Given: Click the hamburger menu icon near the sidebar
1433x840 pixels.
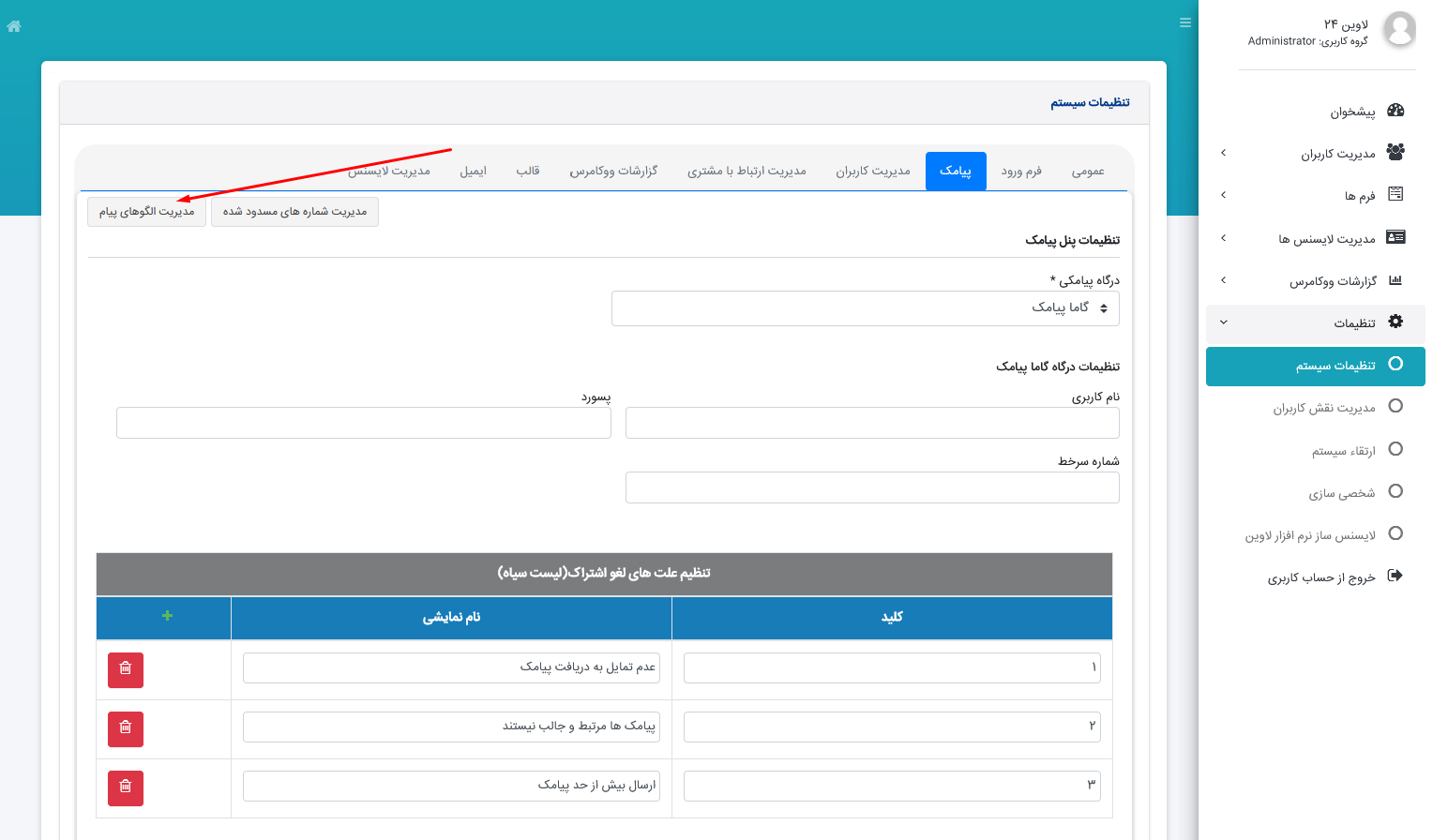Looking at the screenshot, I should [1184, 22].
